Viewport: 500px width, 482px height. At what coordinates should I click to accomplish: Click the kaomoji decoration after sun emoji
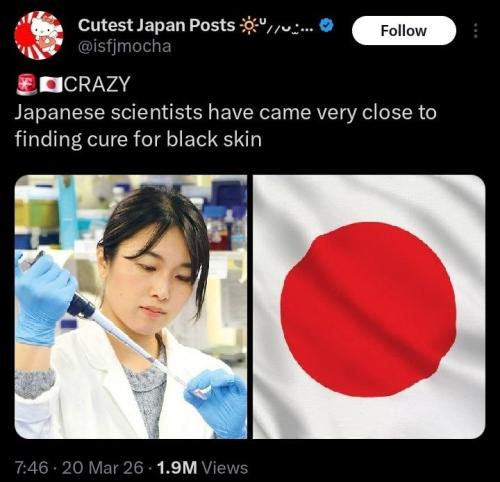pyautogui.click(x=286, y=27)
